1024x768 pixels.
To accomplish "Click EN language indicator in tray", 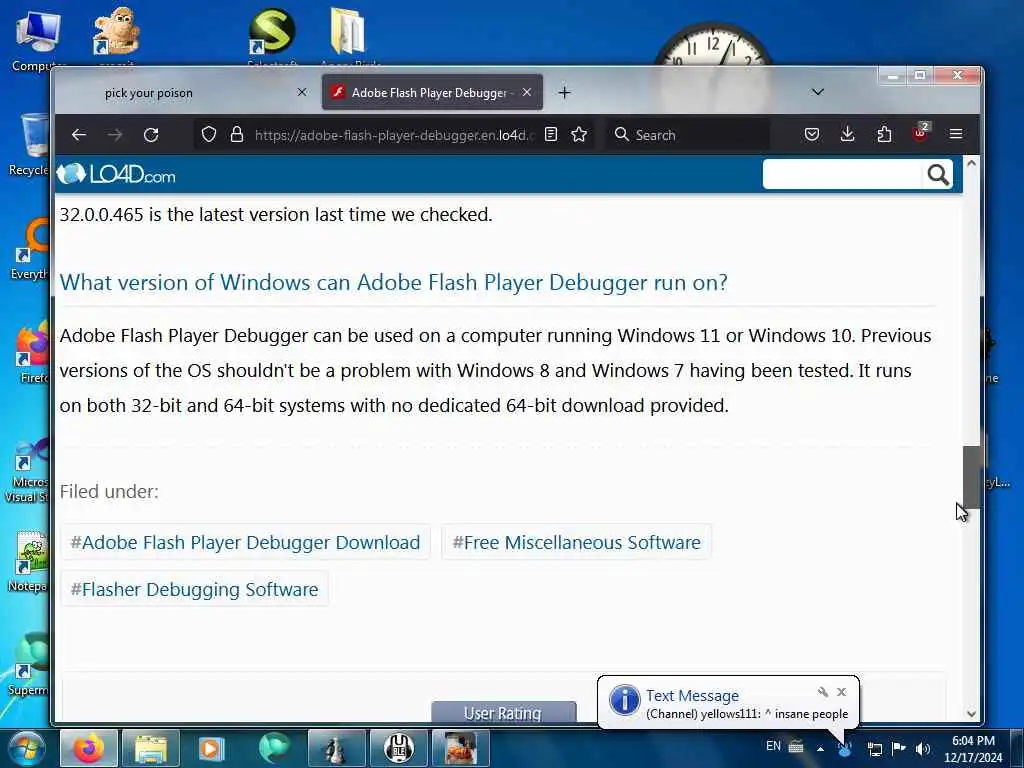I will coord(773,746).
